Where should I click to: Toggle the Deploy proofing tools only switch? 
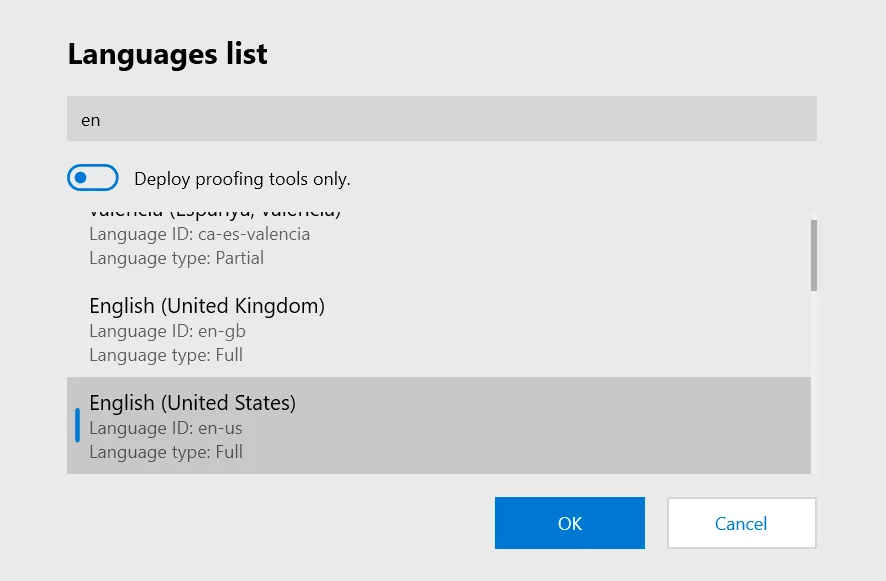[x=93, y=178]
